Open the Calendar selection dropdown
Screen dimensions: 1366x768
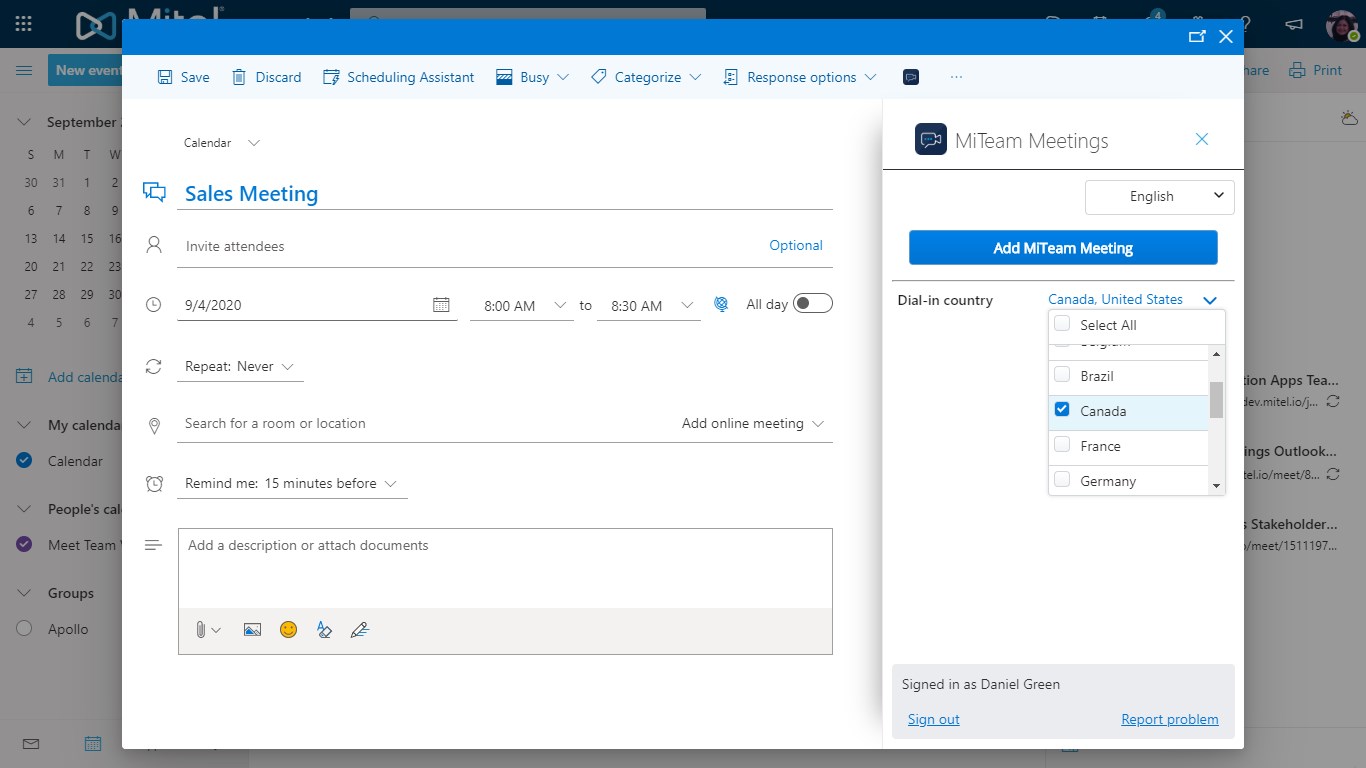pos(222,143)
